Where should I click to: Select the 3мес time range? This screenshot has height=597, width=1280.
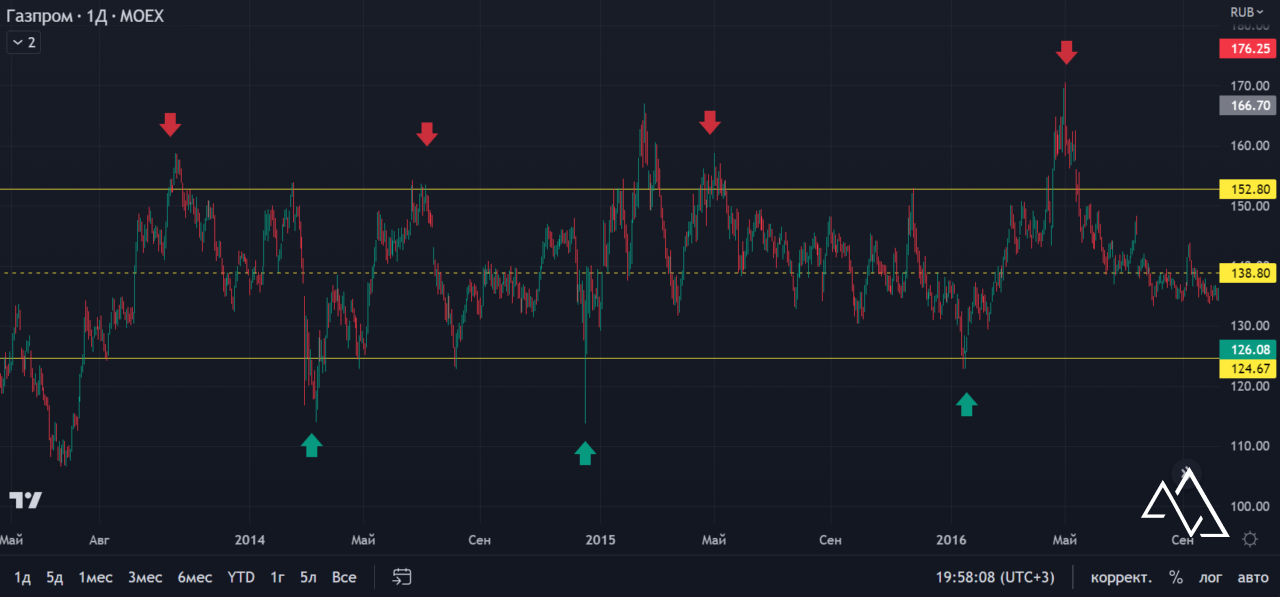145,577
